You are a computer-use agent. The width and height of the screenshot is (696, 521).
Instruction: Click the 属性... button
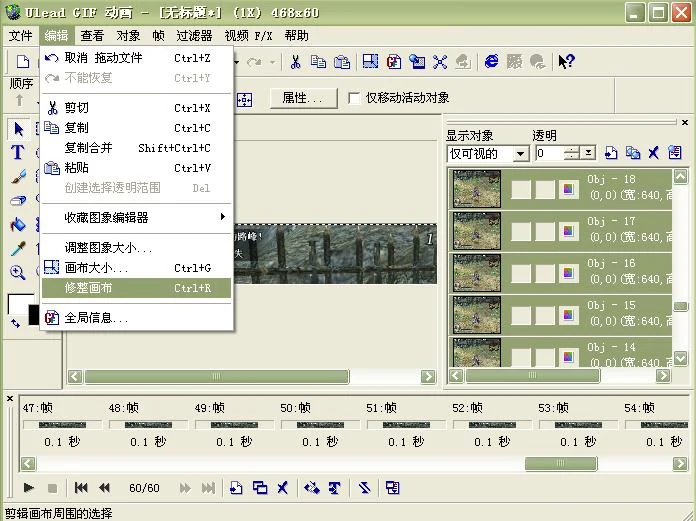coord(304,98)
